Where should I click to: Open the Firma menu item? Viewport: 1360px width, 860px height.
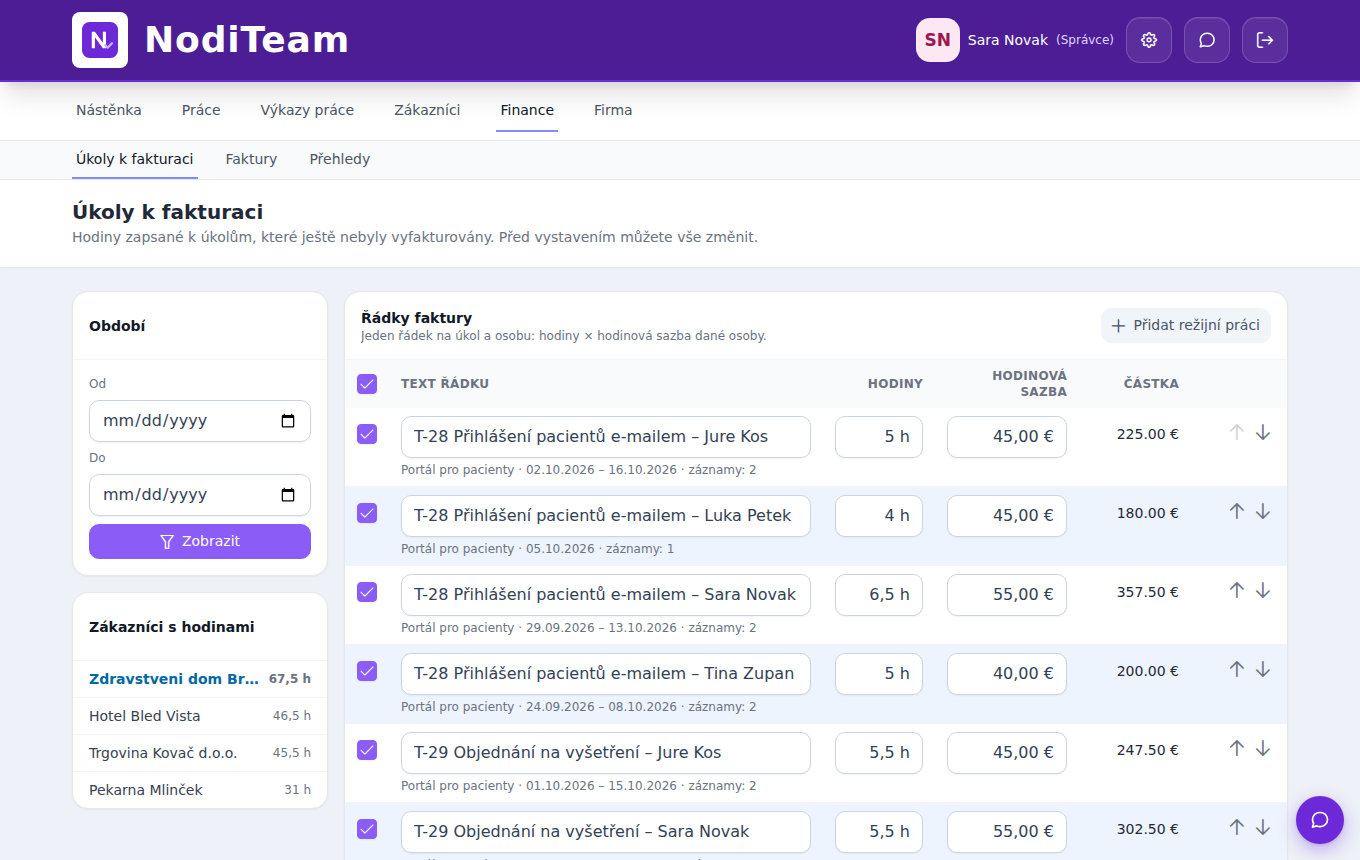tap(613, 110)
